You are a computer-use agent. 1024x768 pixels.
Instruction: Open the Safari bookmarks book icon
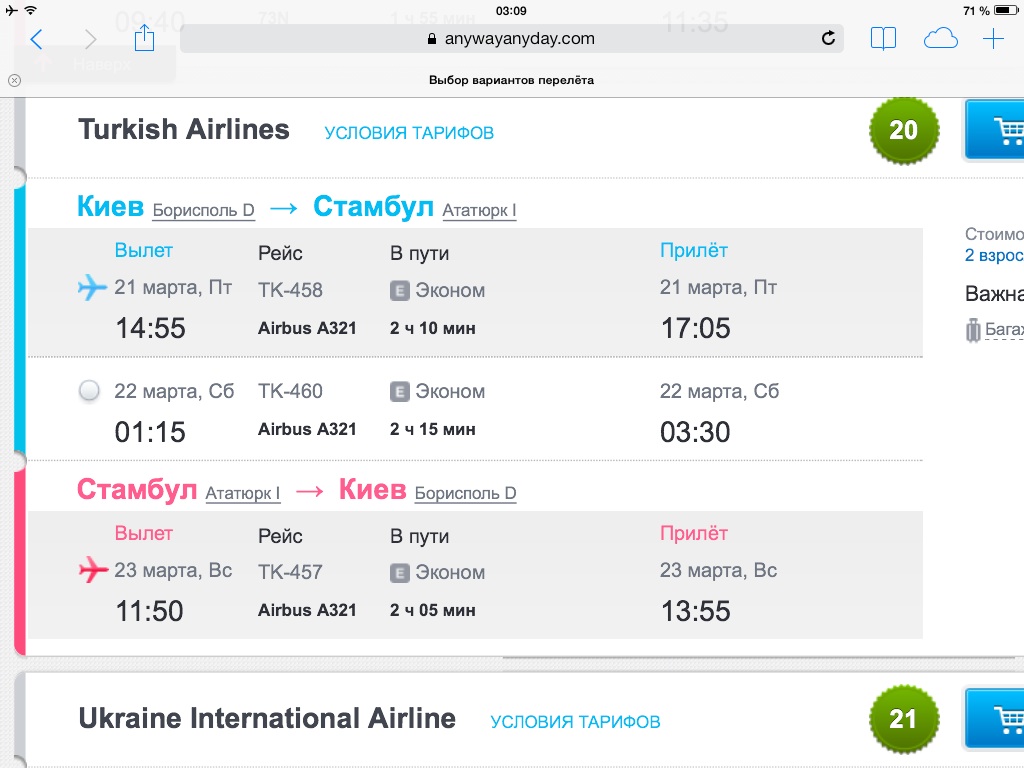click(x=883, y=39)
